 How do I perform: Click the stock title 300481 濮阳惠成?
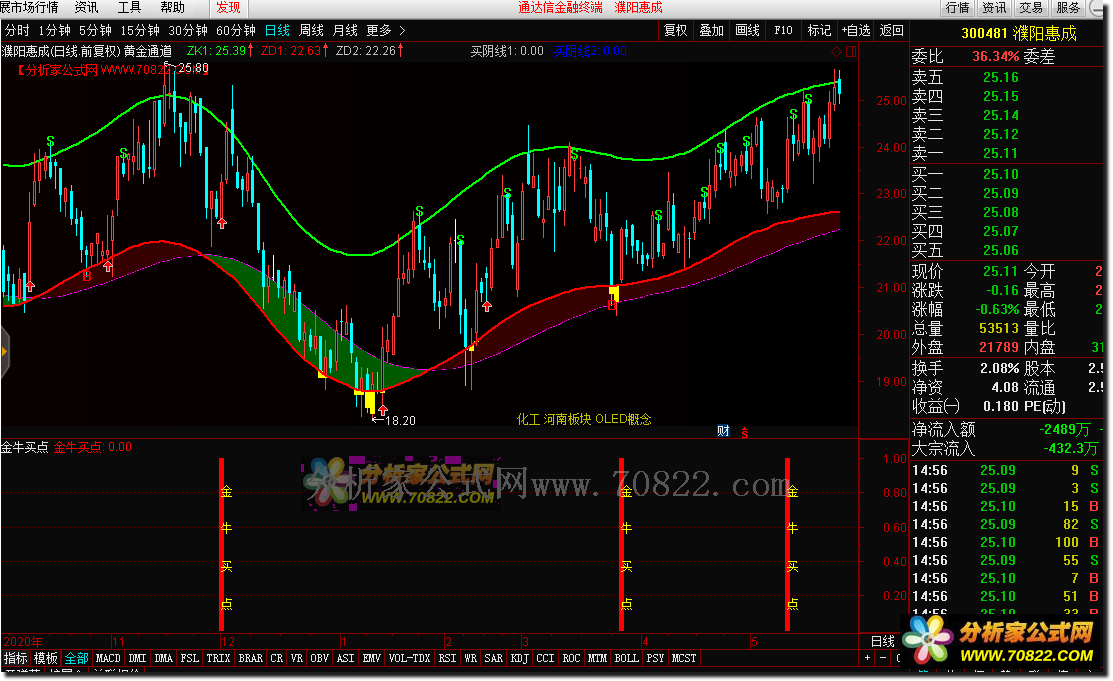click(1019, 33)
